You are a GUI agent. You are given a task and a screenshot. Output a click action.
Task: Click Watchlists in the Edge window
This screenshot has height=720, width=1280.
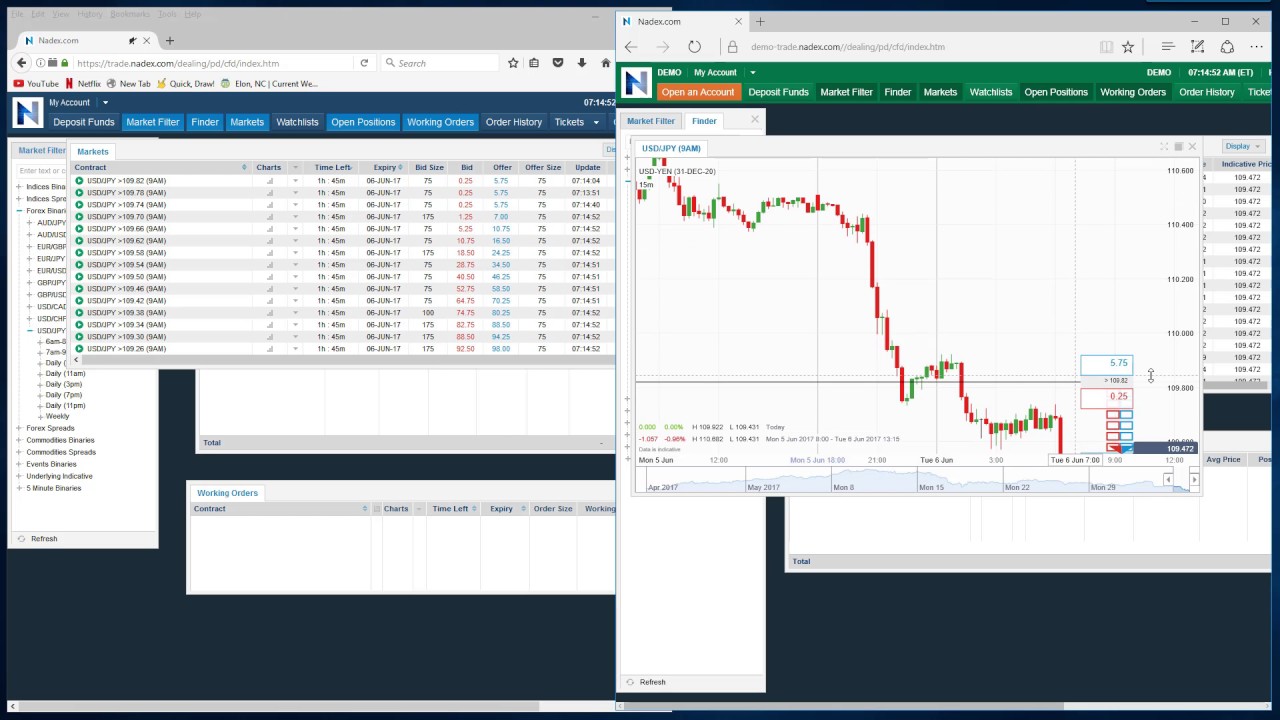click(x=991, y=92)
